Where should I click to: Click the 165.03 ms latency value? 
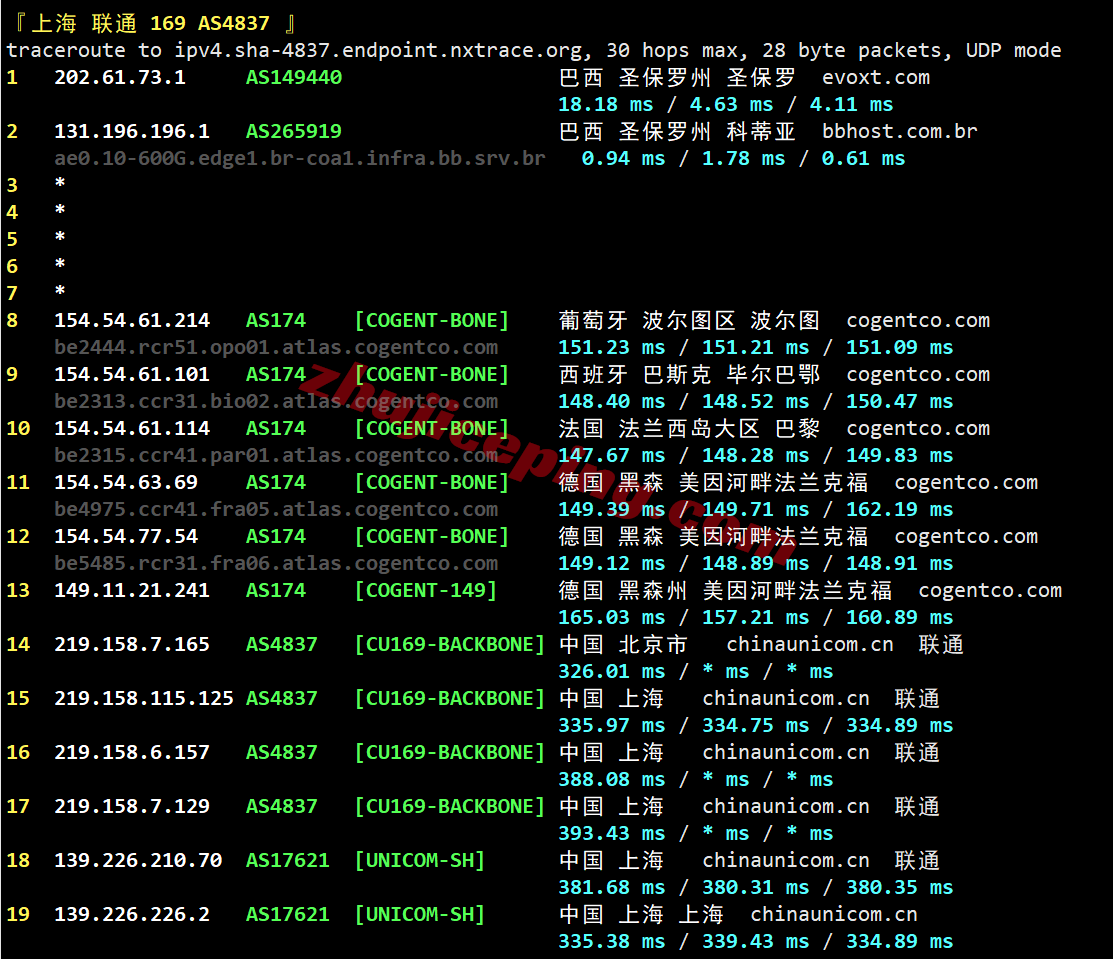[612, 617]
